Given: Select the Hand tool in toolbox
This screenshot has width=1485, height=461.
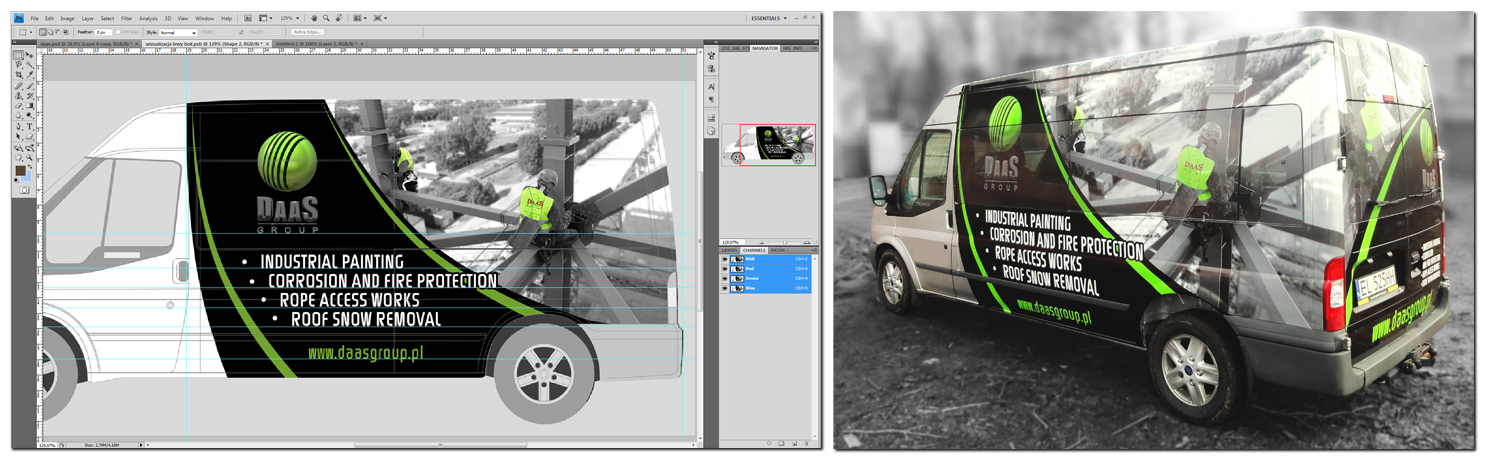Looking at the screenshot, I should [18, 157].
